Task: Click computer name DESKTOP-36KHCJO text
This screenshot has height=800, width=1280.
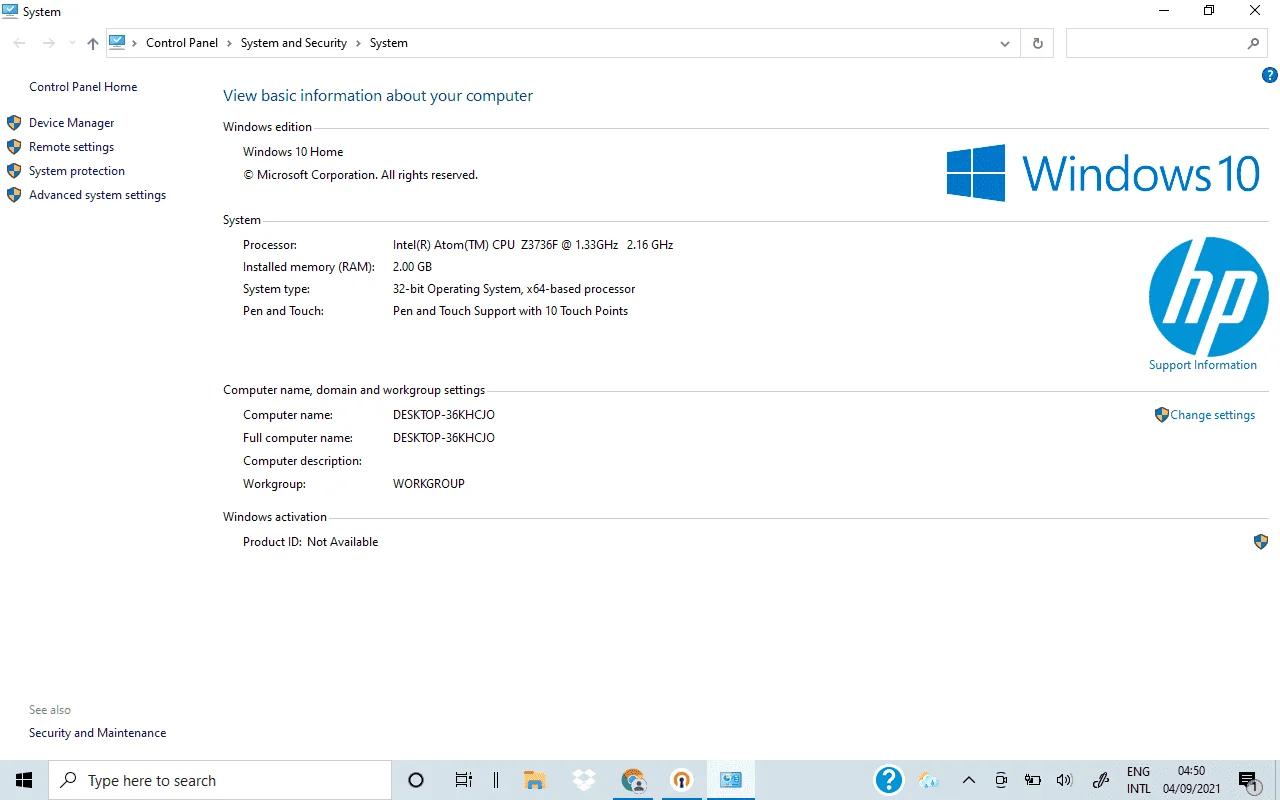Action: 444,415
